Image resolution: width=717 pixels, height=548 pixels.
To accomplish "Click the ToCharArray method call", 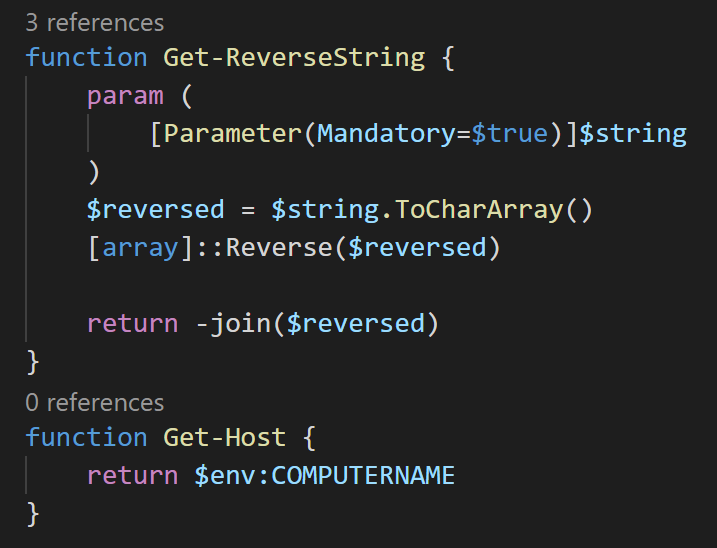I will click(479, 210).
